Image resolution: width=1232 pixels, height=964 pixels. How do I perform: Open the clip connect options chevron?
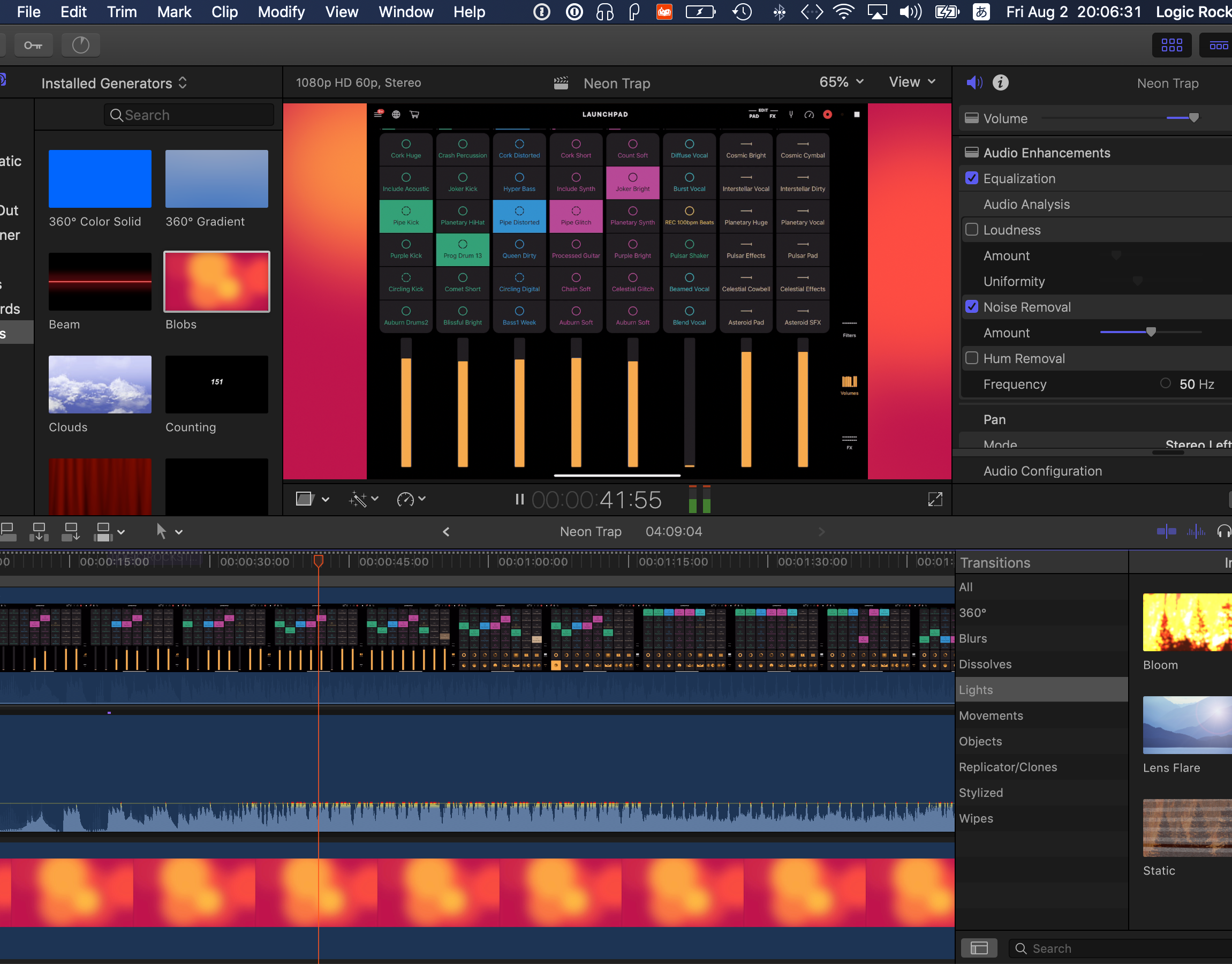(x=120, y=532)
